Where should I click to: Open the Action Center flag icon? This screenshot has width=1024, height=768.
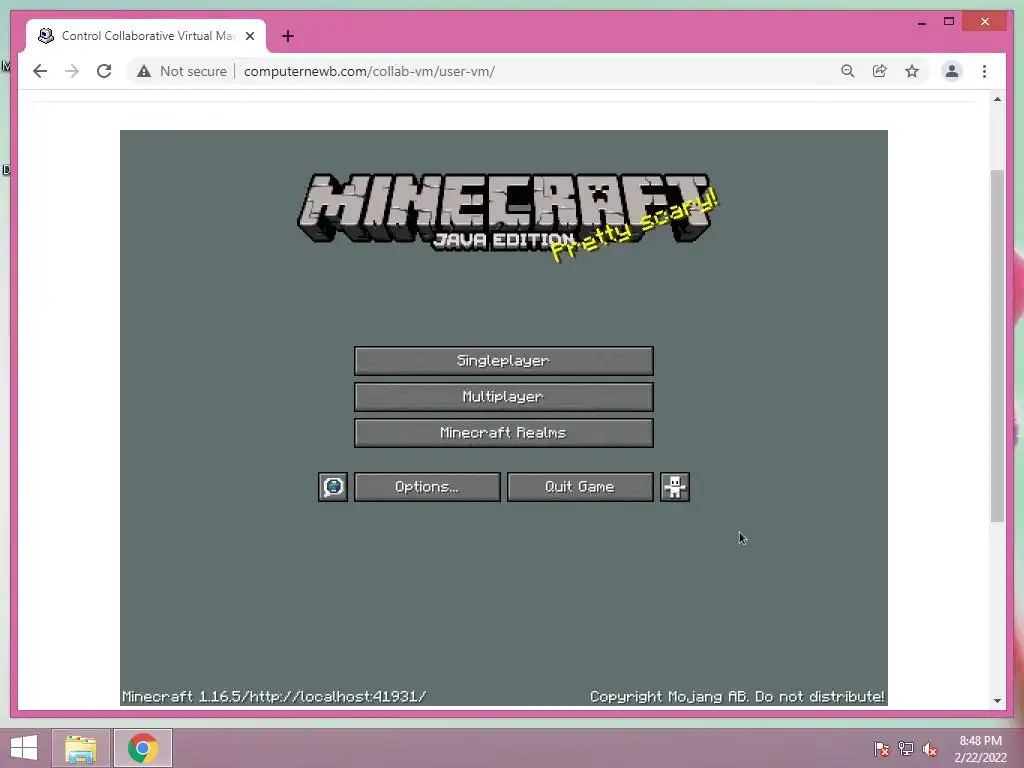coord(881,749)
